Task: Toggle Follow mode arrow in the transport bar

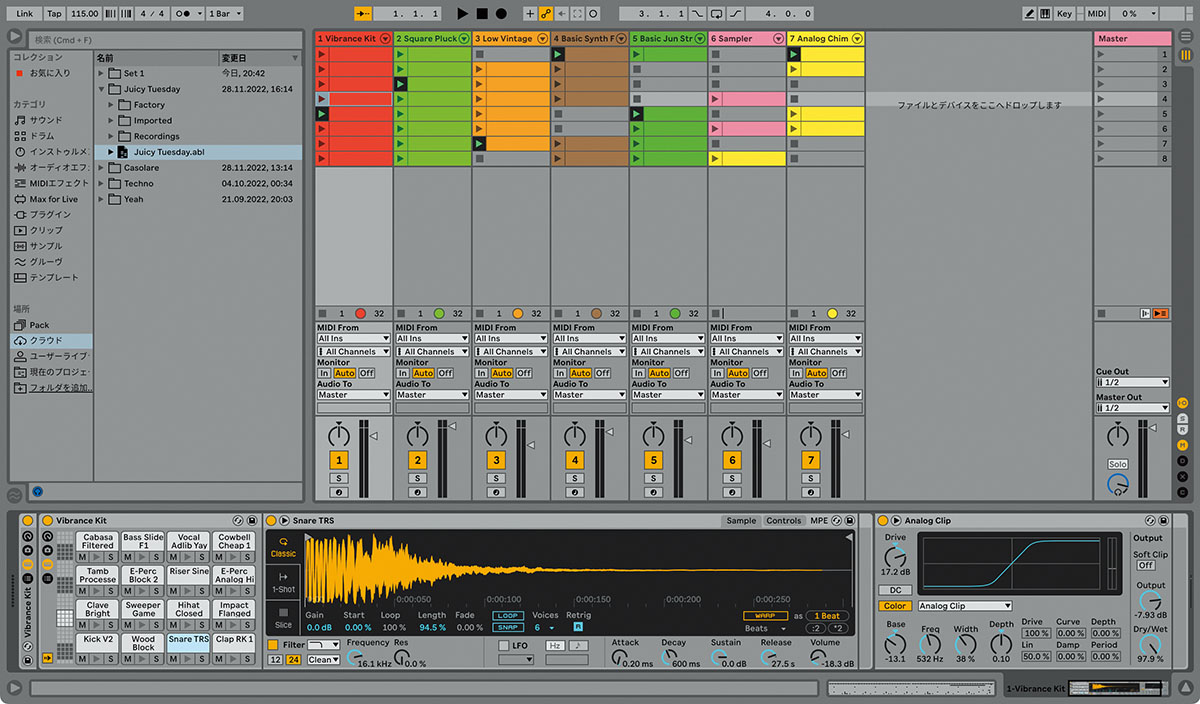Action: point(364,14)
